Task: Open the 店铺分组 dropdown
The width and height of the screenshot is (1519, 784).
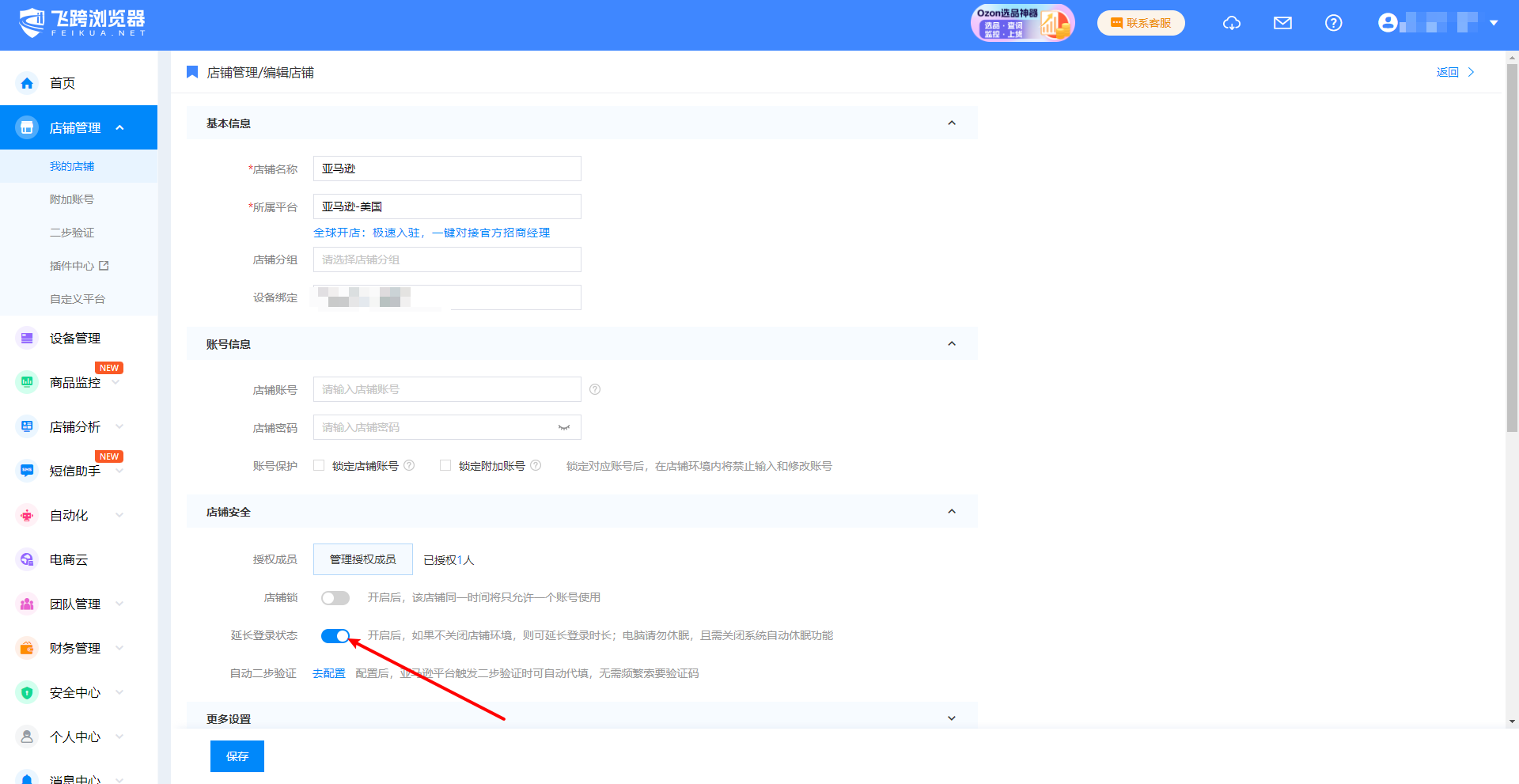Action: point(447,259)
